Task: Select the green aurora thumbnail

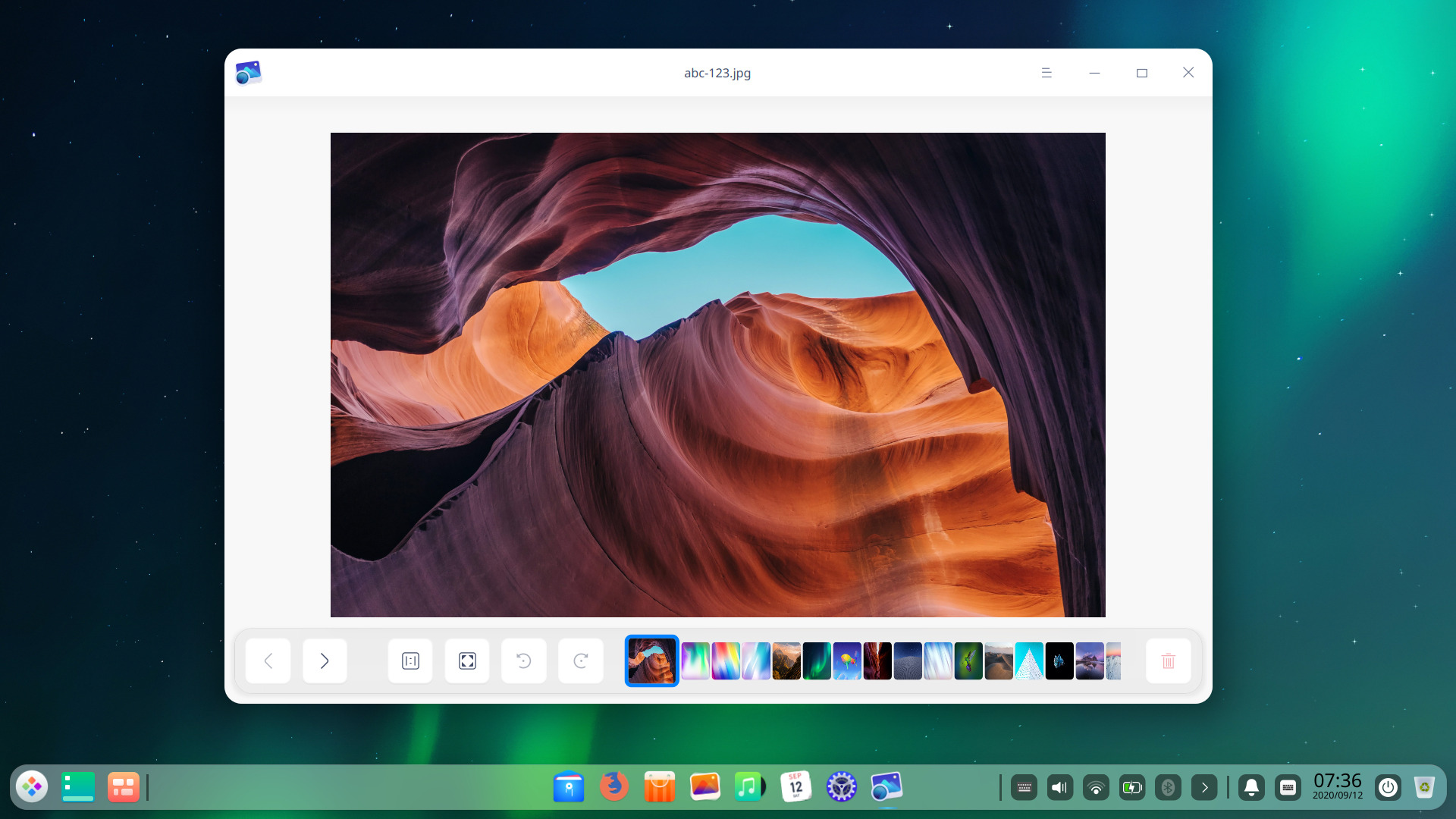Action: pos(817,661)
